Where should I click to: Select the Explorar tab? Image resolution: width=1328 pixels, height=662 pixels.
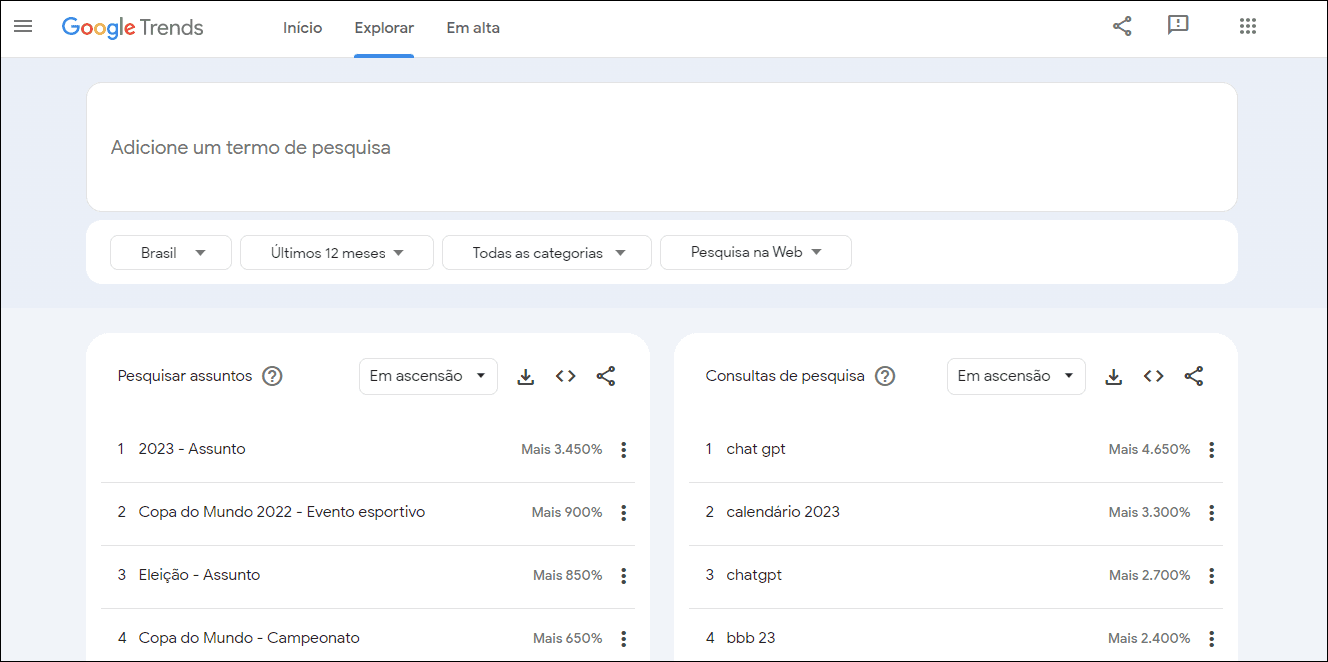coord(384,28)
